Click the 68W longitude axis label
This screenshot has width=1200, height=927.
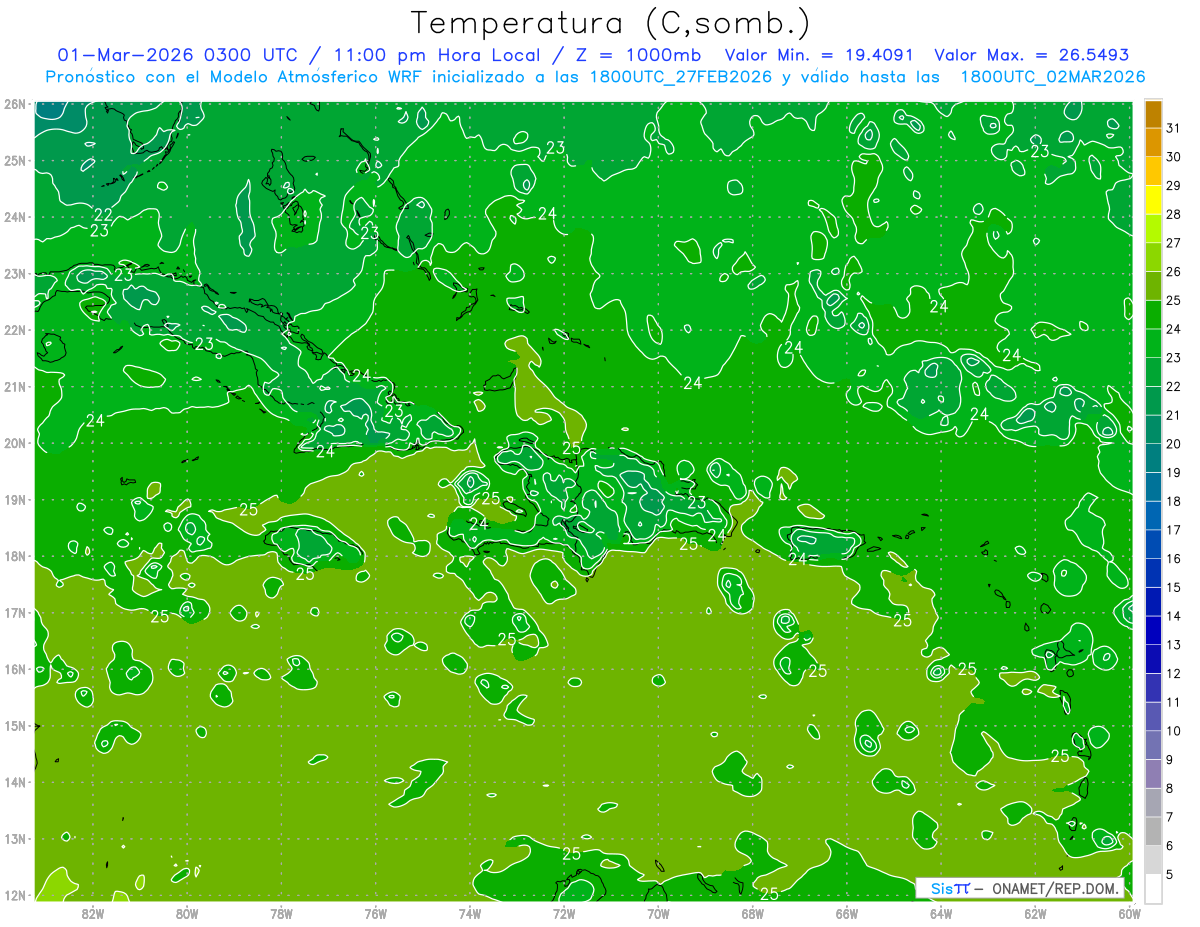pos(752,913)
